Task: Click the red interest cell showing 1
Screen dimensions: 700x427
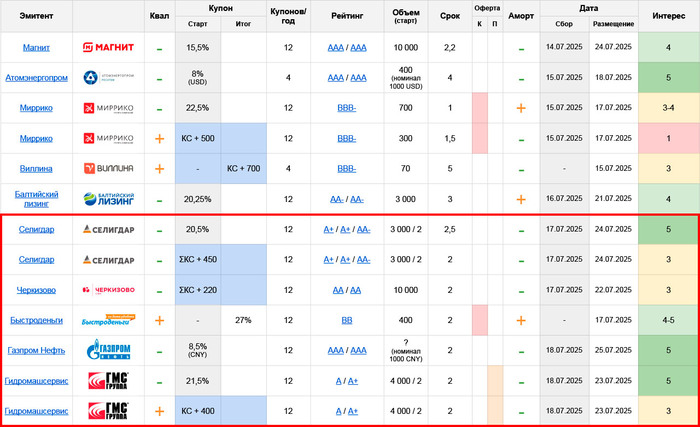Action: [668, 139]
